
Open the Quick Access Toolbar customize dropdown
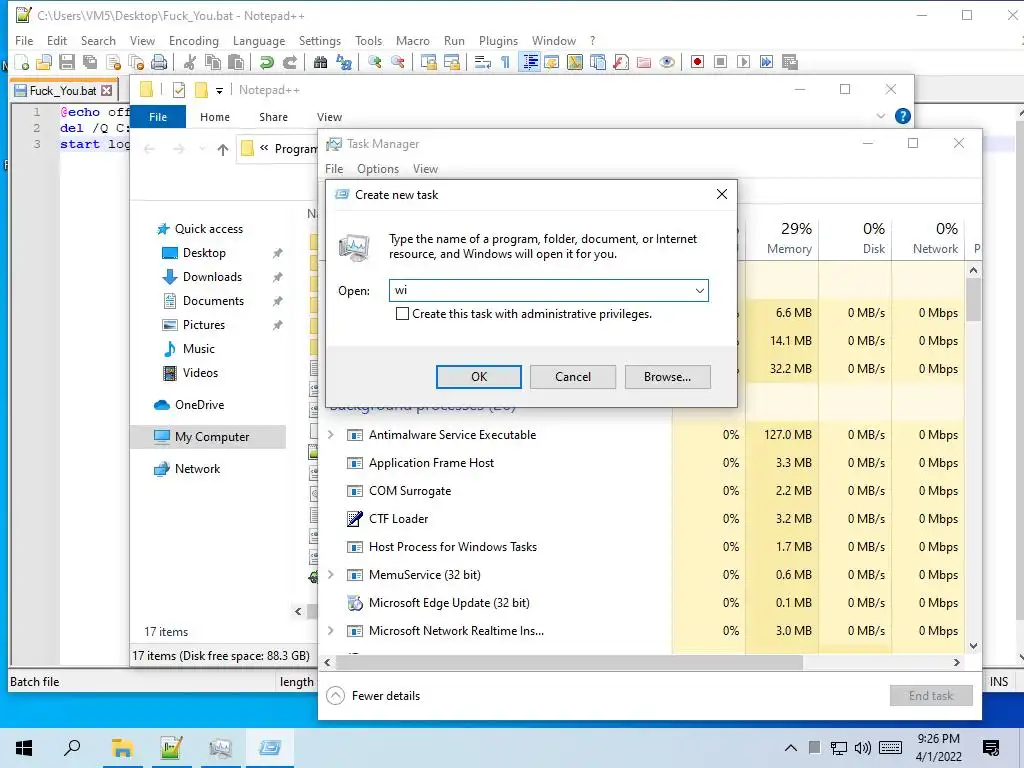219,90
